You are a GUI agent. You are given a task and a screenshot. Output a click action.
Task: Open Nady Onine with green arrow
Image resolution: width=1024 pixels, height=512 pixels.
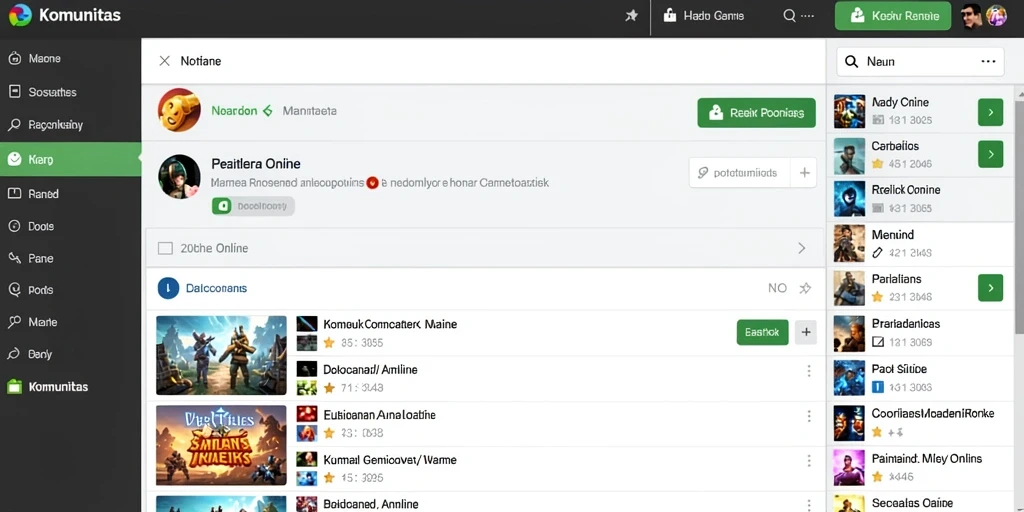pyautogui.click(x=990, y=112)
